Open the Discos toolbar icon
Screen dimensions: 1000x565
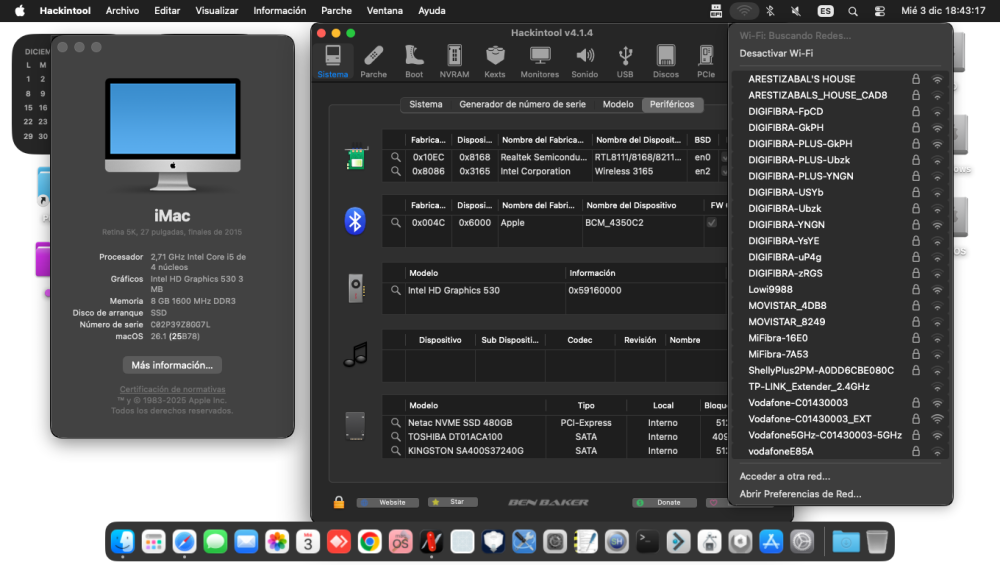[666, 61]
